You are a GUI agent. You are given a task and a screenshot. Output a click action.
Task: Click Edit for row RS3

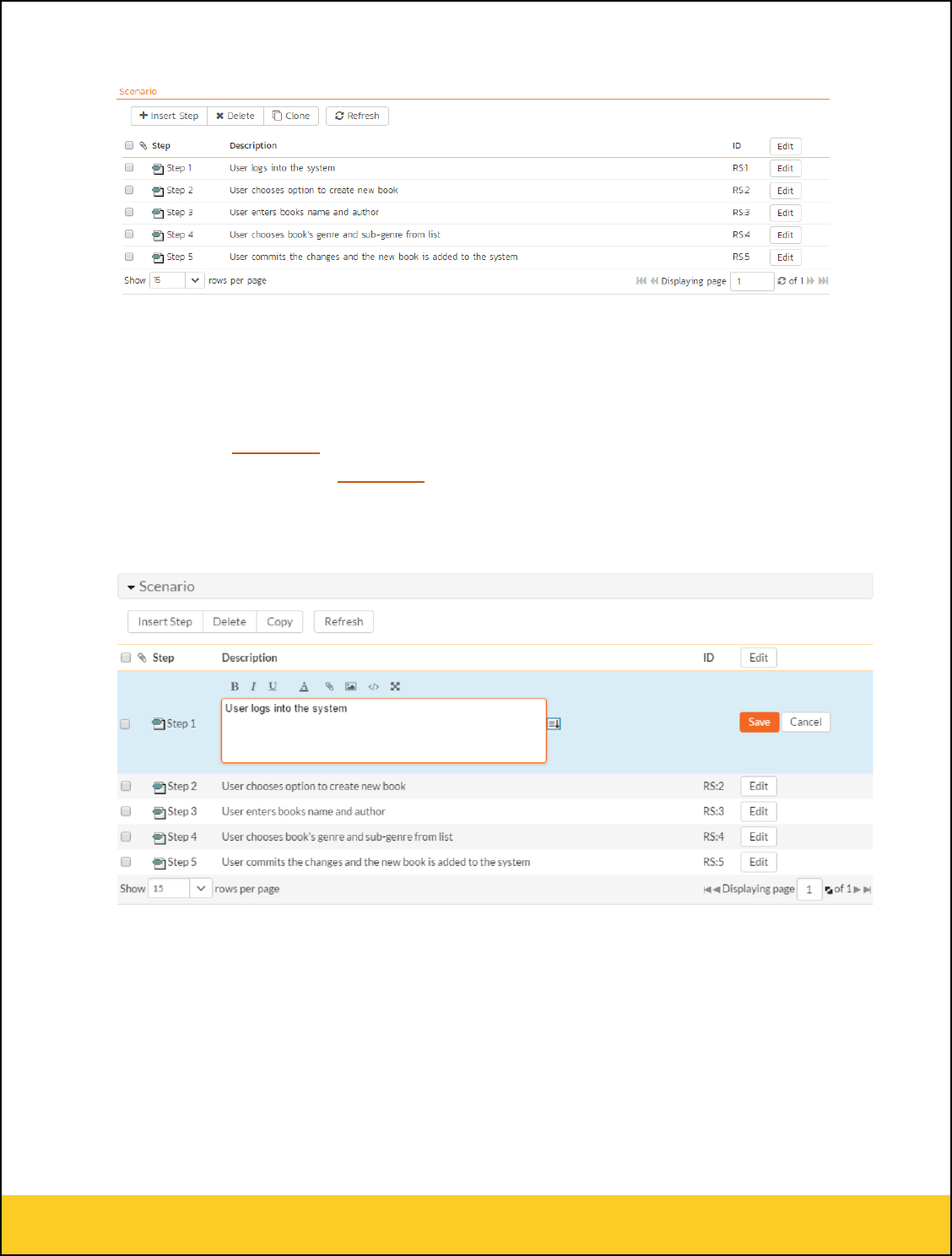[x=785, y=213]
